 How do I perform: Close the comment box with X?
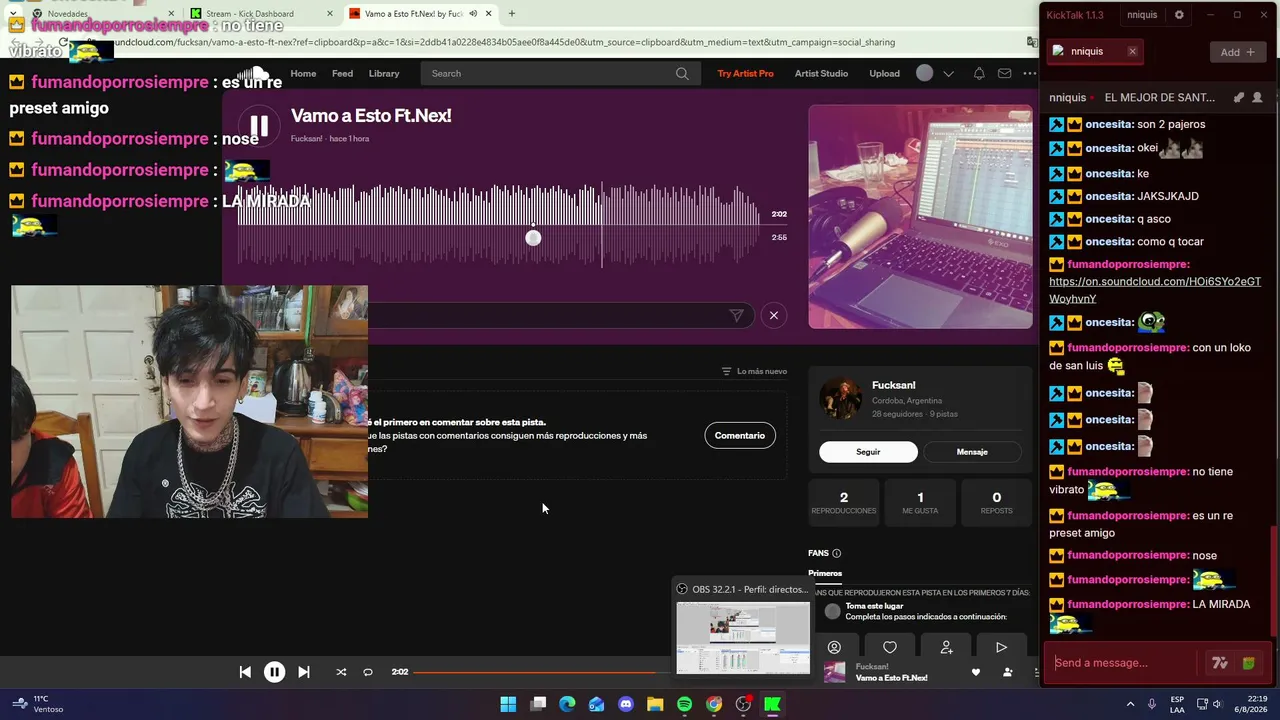point(773,315)
